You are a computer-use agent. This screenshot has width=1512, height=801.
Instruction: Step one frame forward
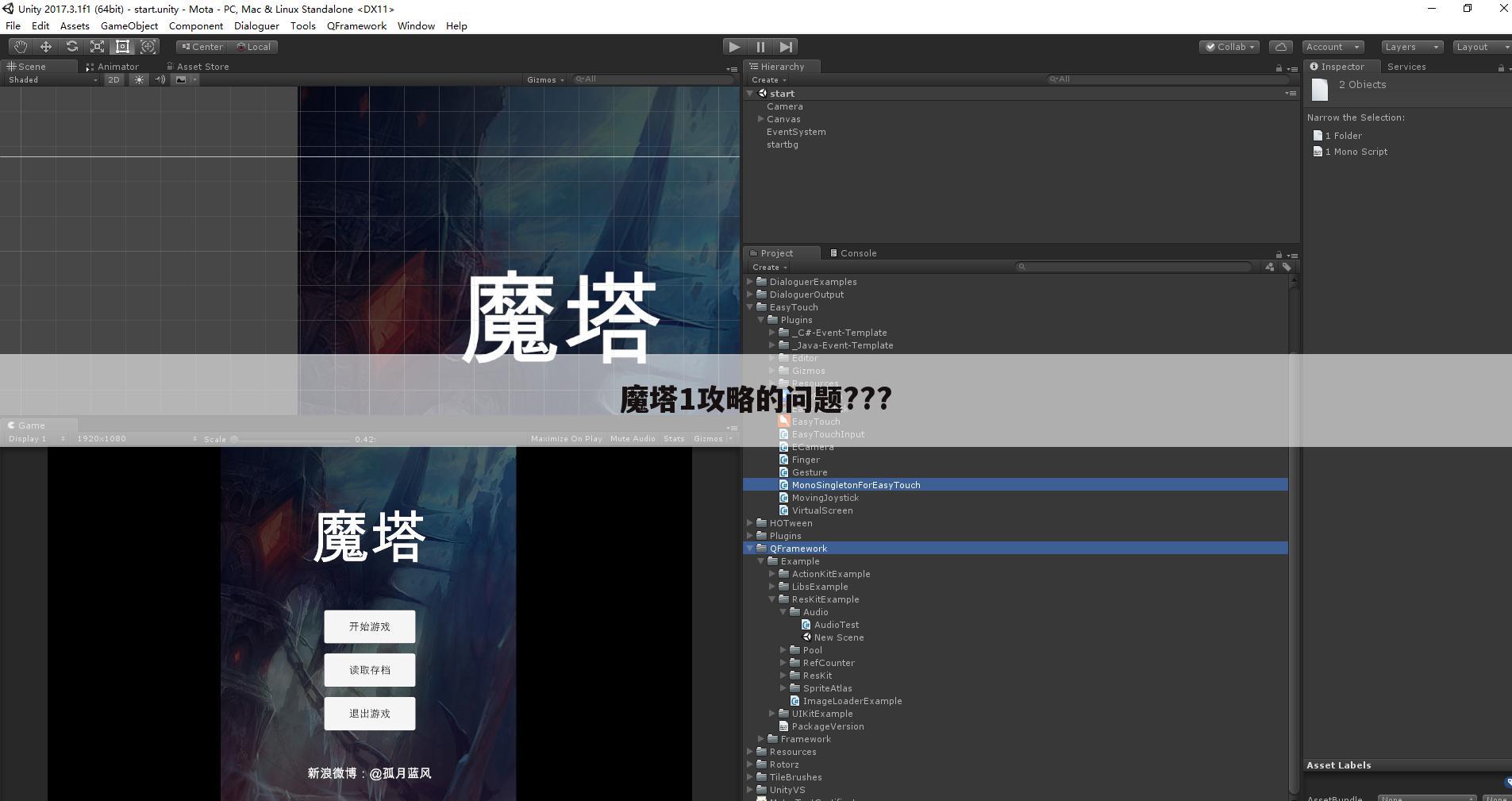click(786, 47)
